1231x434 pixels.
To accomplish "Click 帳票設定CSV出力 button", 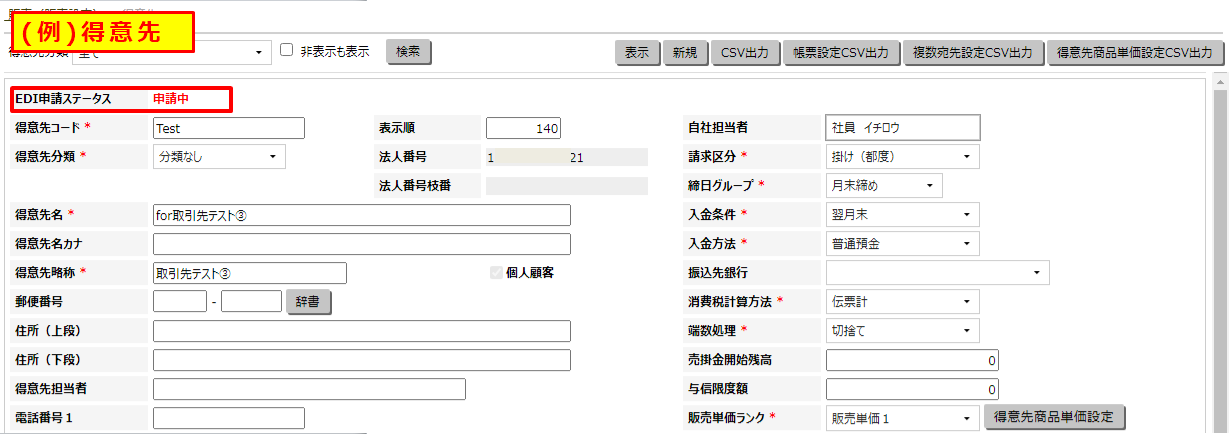I will click(839, 53).
